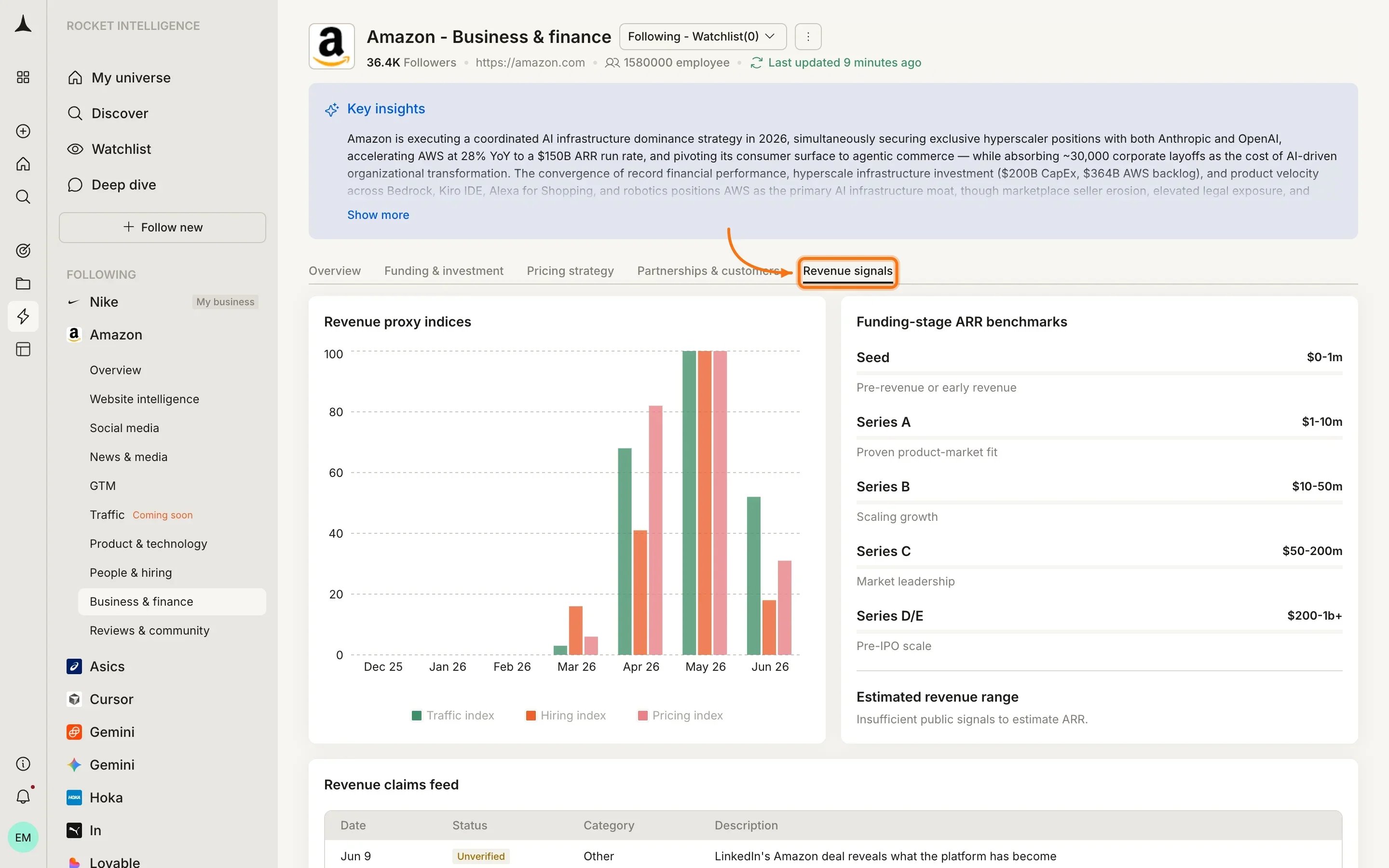
Task: Click the Apr 26 Pricing index bar
Action: pos(655,530)
